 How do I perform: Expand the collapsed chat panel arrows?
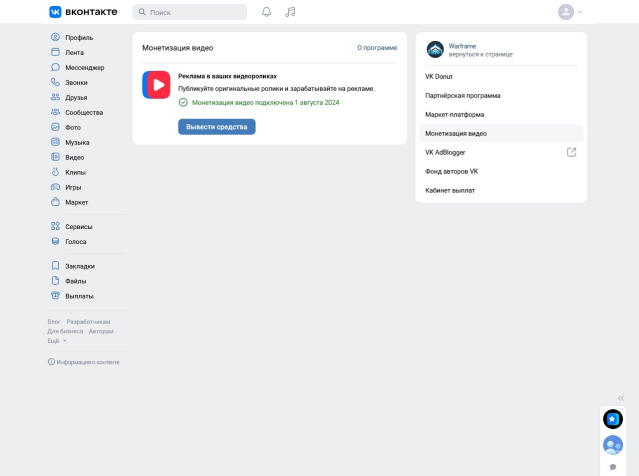(x=621, y=397)
